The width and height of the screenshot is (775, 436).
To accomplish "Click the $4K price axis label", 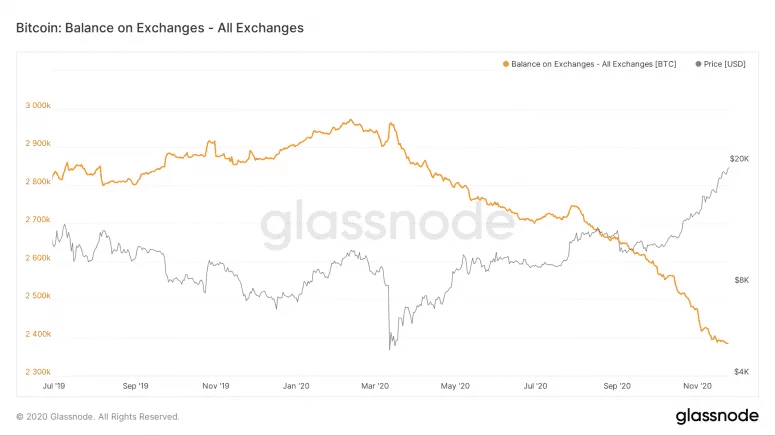I will click(741, 372).
